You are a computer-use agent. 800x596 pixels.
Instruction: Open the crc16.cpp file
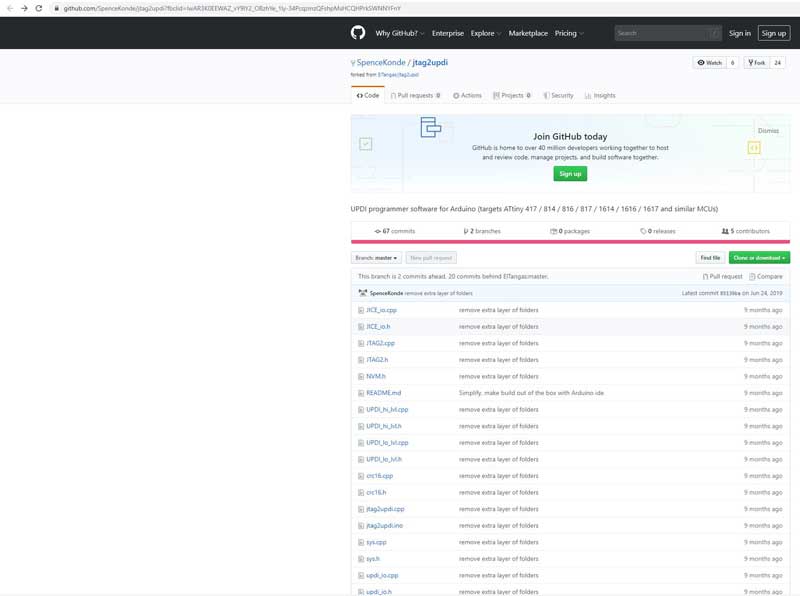(x=380, y=476)
